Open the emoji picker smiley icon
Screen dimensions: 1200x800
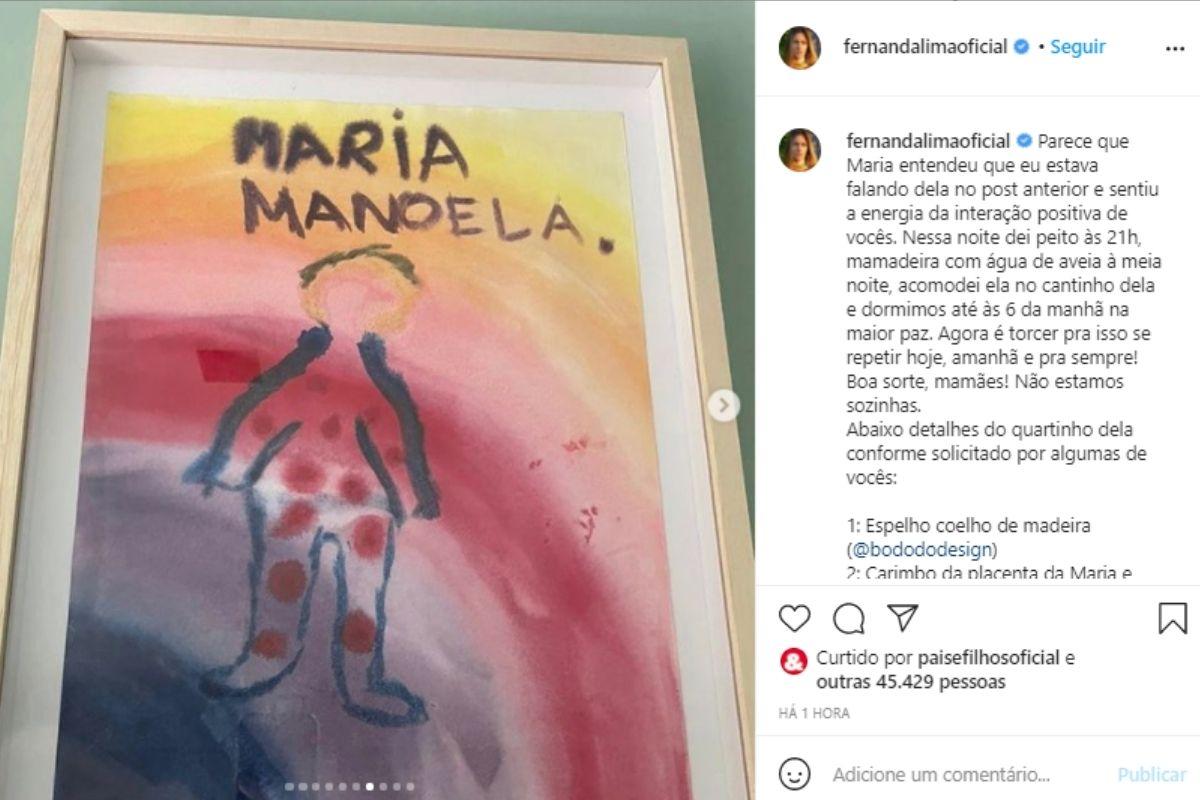(x=794, y=774)
